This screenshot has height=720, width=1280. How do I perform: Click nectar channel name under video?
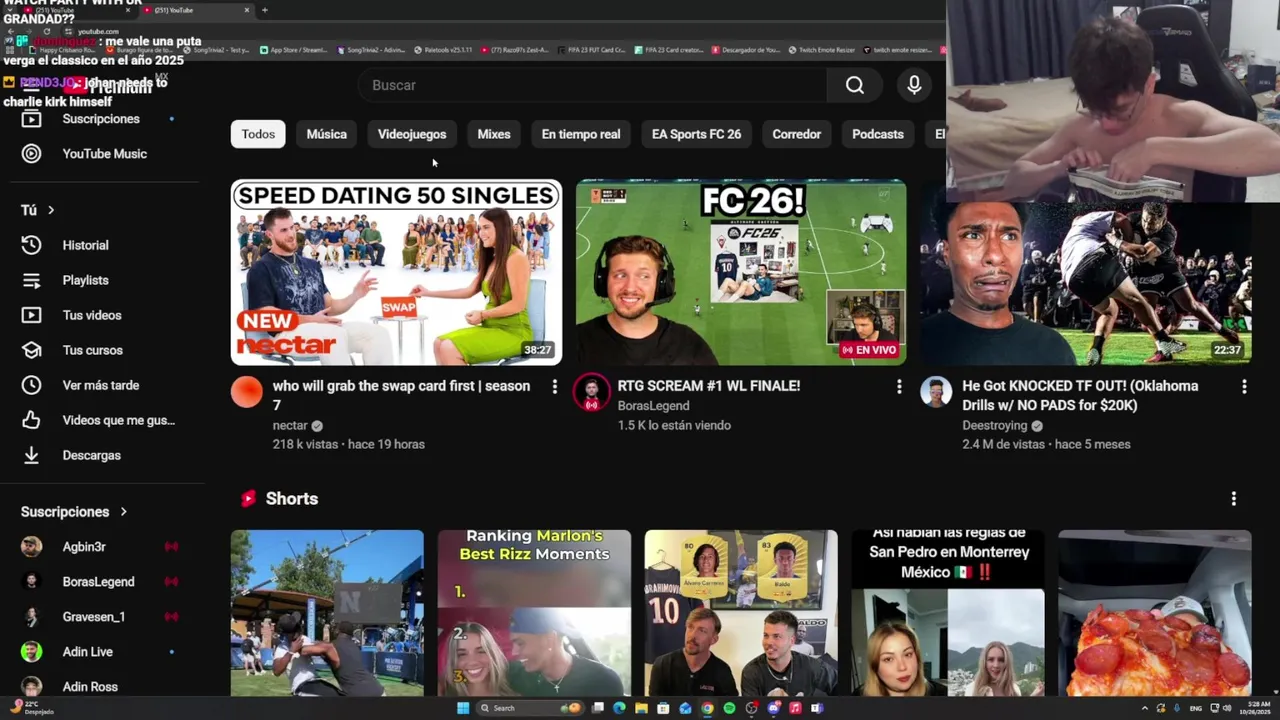[x=290, y=425]
